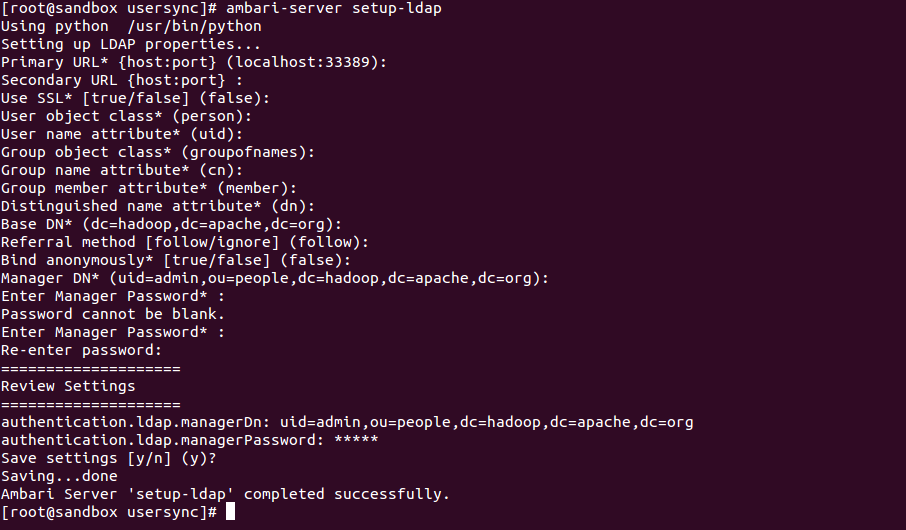Click the 'User object class* (person)' line

coord(121,116)
